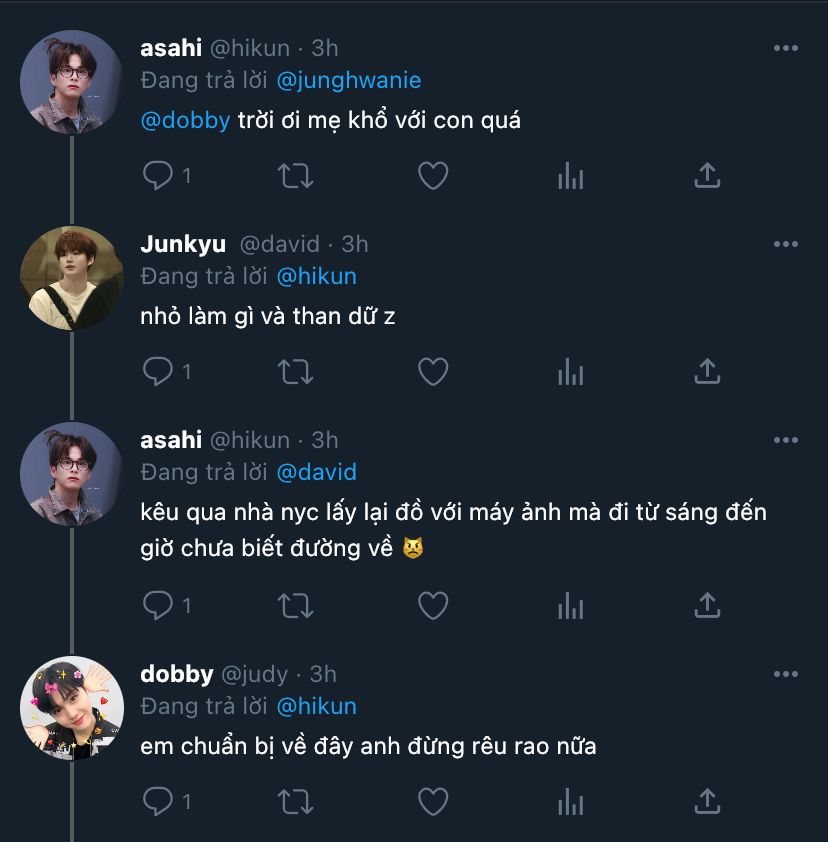The height and width of the screenshot is (842, 828).
Task: Open more options on Junkyu's tweet
Action: tap(785, 245)
